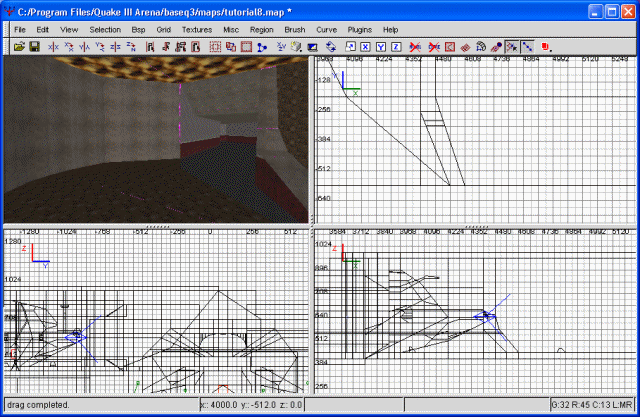The image size is (640, 417).
Task: Rotate selection around X axis
Action: click(69, 47)
